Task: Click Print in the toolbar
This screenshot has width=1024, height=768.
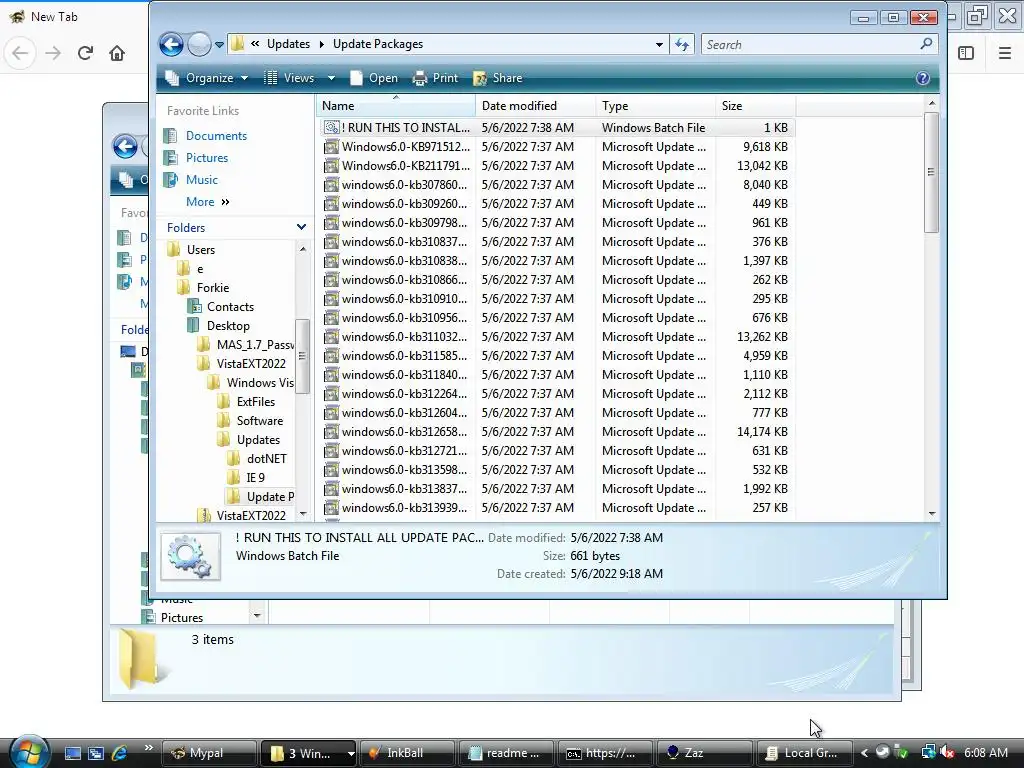Action: point(435,78)
